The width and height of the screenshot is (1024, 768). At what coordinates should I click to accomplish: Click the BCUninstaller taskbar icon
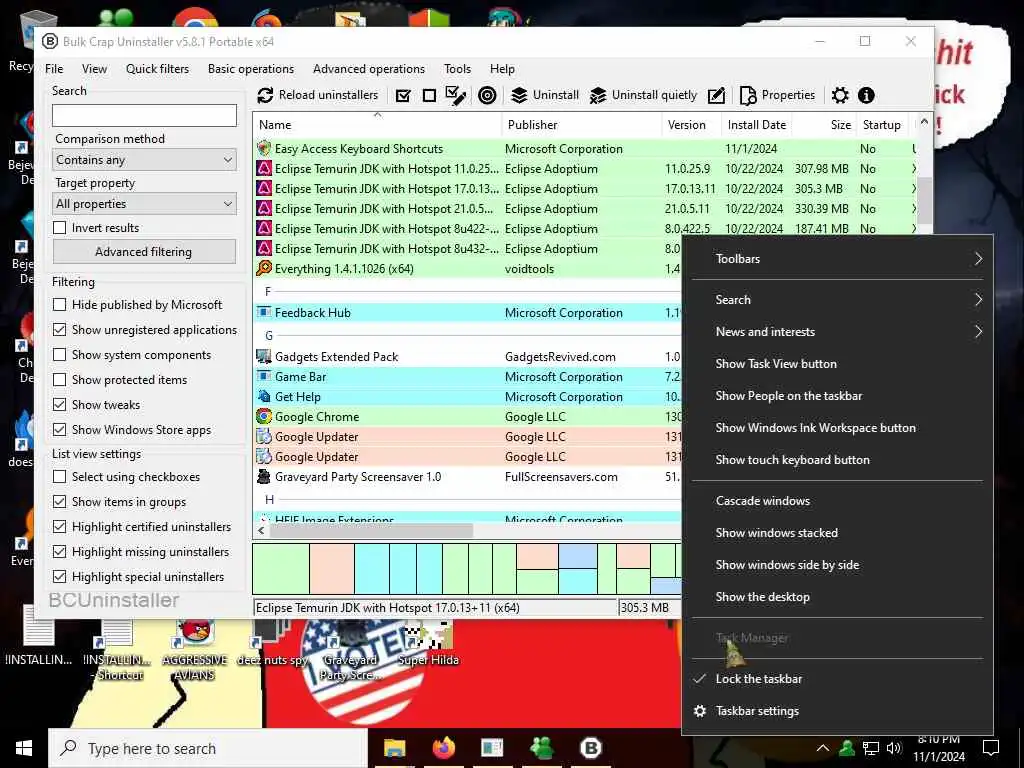click(x=590, y=748)
